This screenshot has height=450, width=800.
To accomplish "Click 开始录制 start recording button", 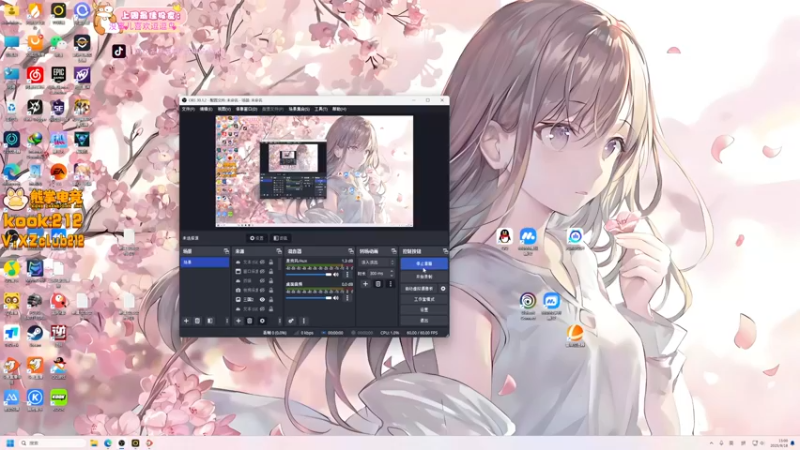I will (x=424, y=277).
